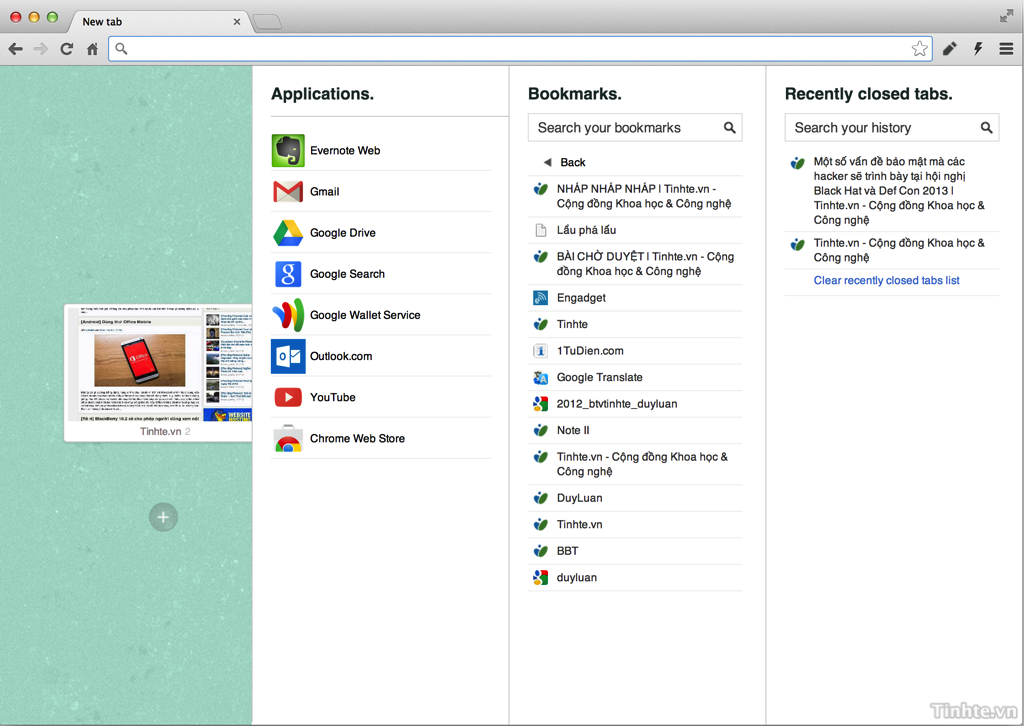The width and height of the screenshot is (1024, 726).
Task: Launch the Gmail app icon
Action: pos(288,192)
